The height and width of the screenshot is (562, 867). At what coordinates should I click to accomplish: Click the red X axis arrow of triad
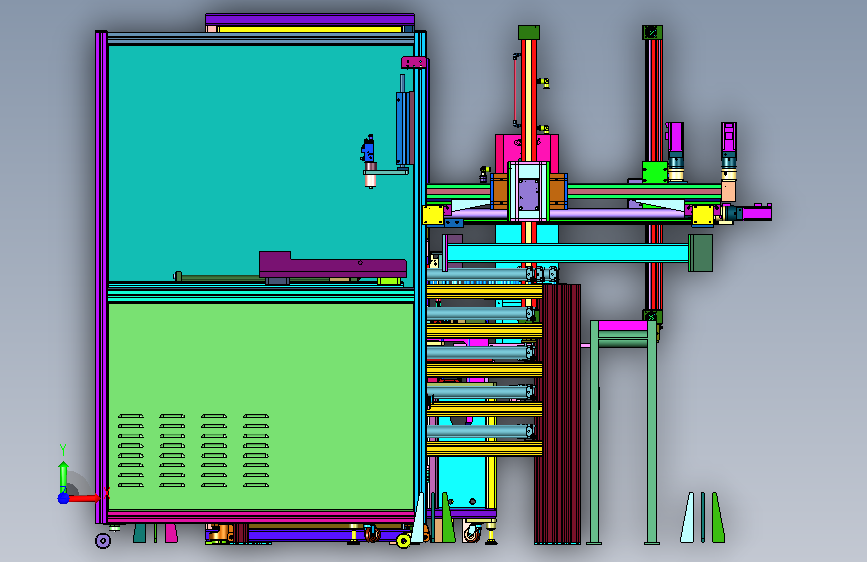pos(85,498)
